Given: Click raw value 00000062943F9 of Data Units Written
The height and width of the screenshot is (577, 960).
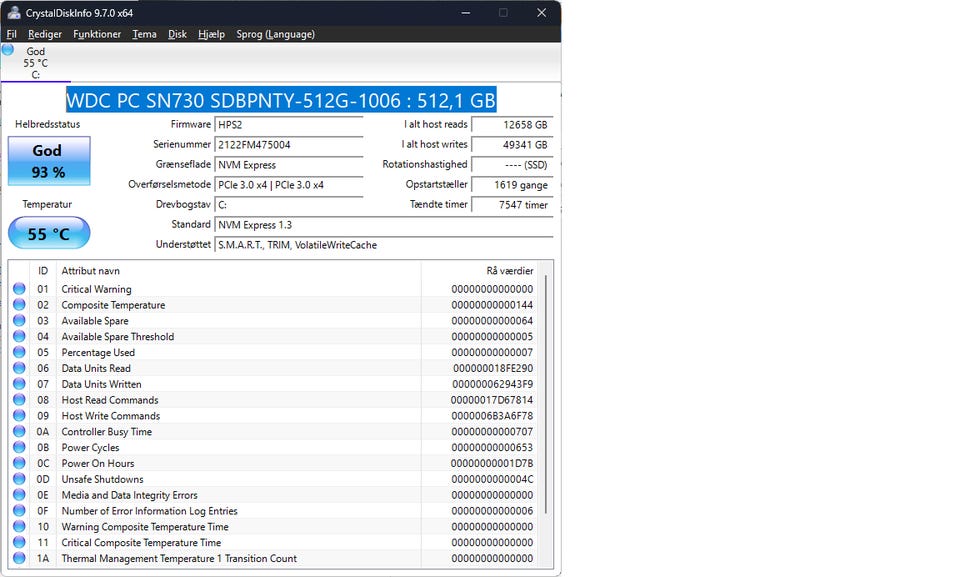Looking at the screenshot, I should pyautogui.click(x=492, y=385).
